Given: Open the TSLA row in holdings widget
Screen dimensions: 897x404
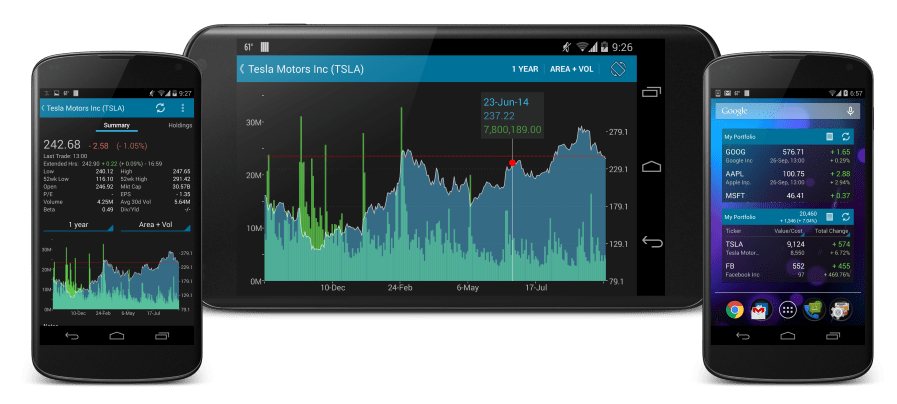Looking at the screenshot, I should (x=787, y=248).
